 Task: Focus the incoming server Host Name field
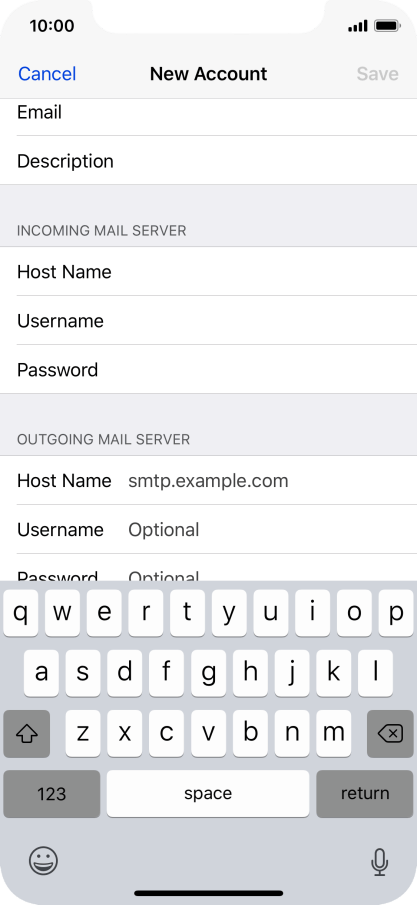208,272
